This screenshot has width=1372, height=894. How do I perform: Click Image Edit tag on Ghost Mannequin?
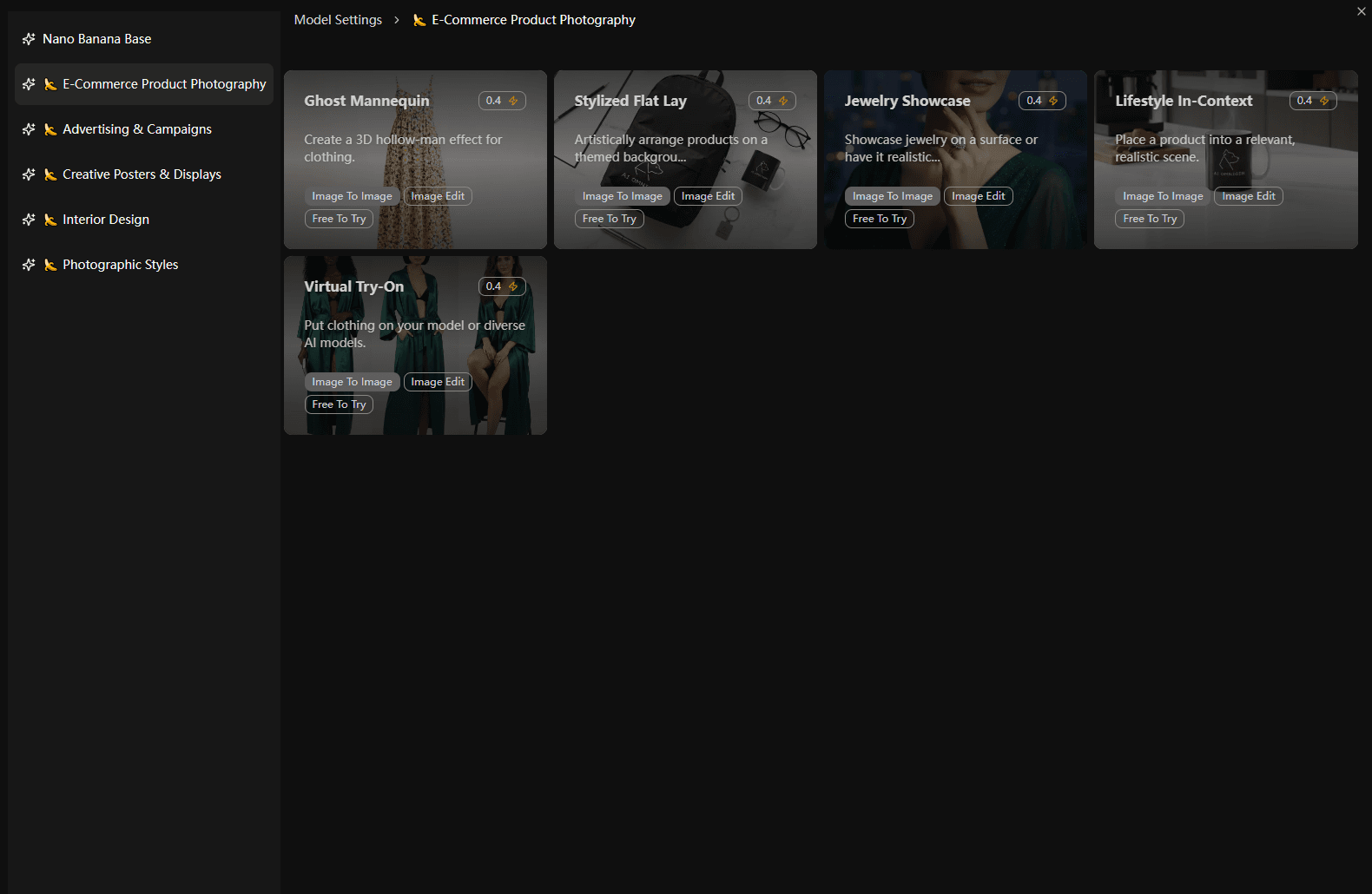click(438, 196)
